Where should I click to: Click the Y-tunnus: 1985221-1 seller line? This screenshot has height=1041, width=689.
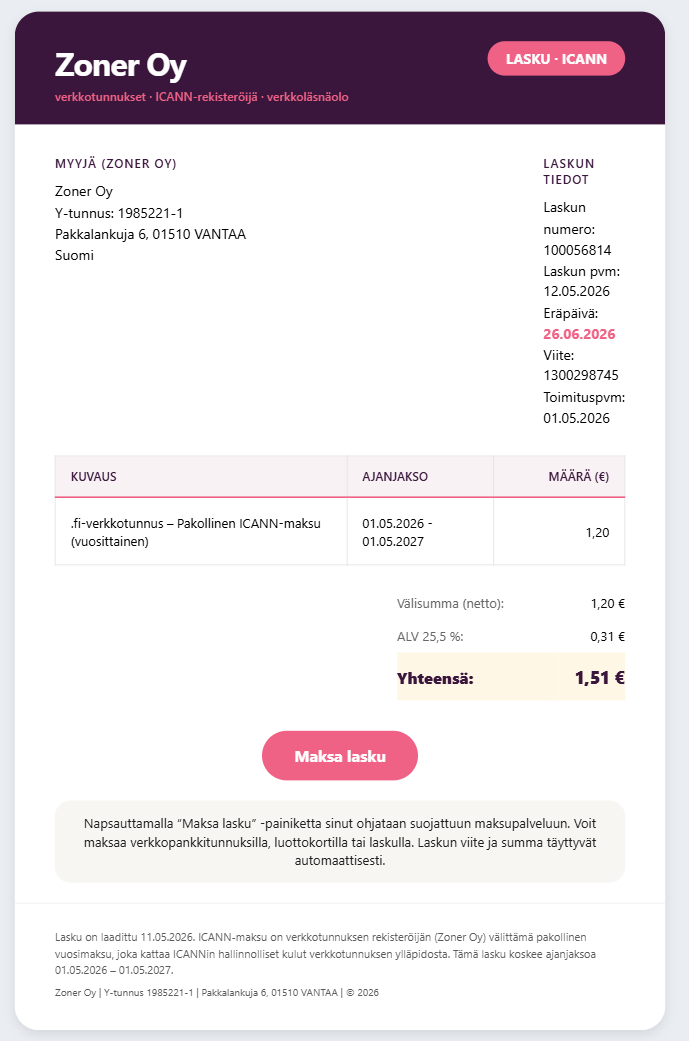pos(119,213)
